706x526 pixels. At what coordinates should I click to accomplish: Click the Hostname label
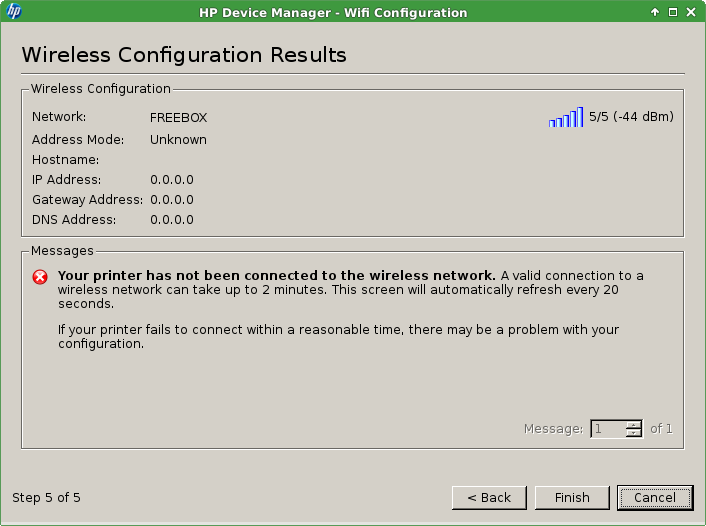coord(65,160)
